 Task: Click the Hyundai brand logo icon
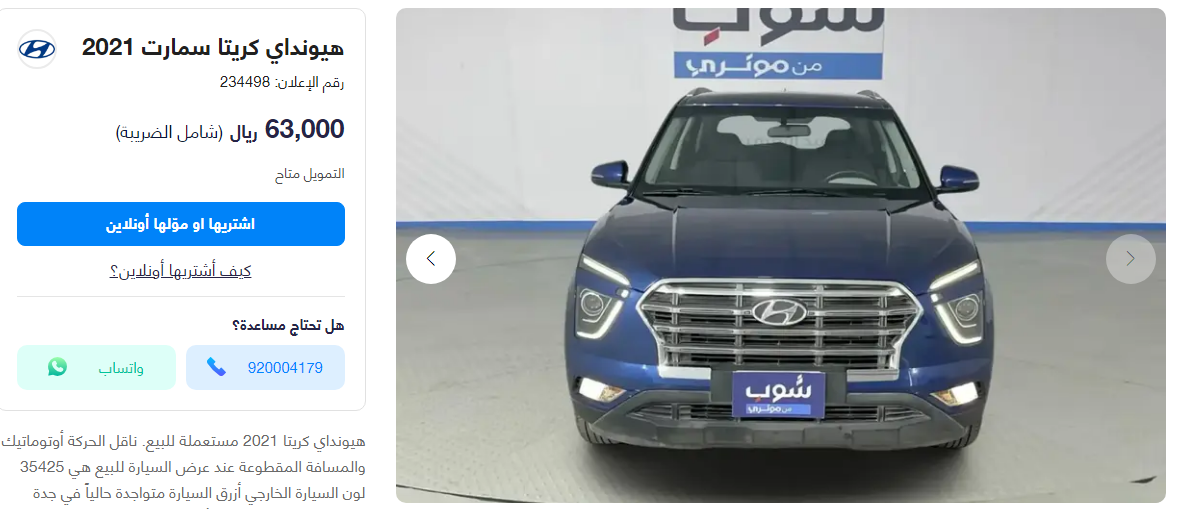click(37, 49)
